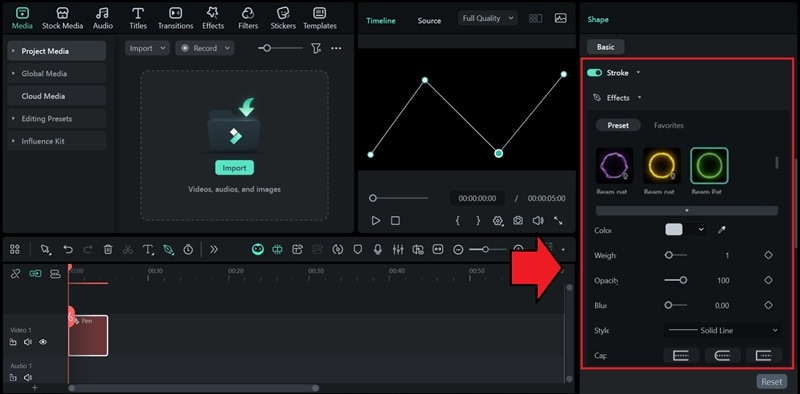Open the Record dropdown
The image size is (800, 394).
(205, 48)
